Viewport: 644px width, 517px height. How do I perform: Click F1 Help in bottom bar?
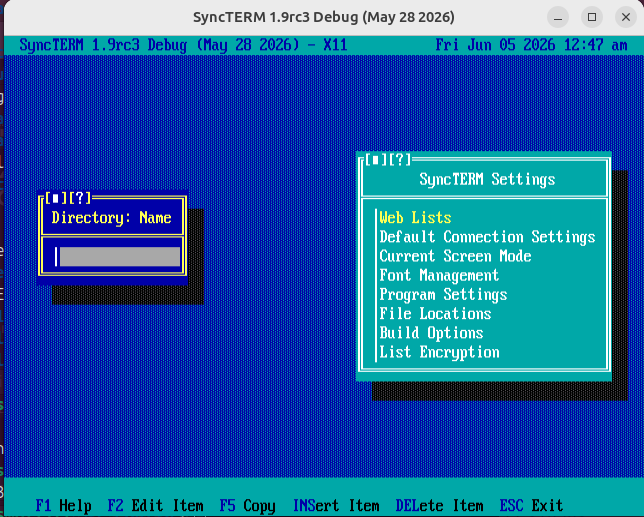63,506
